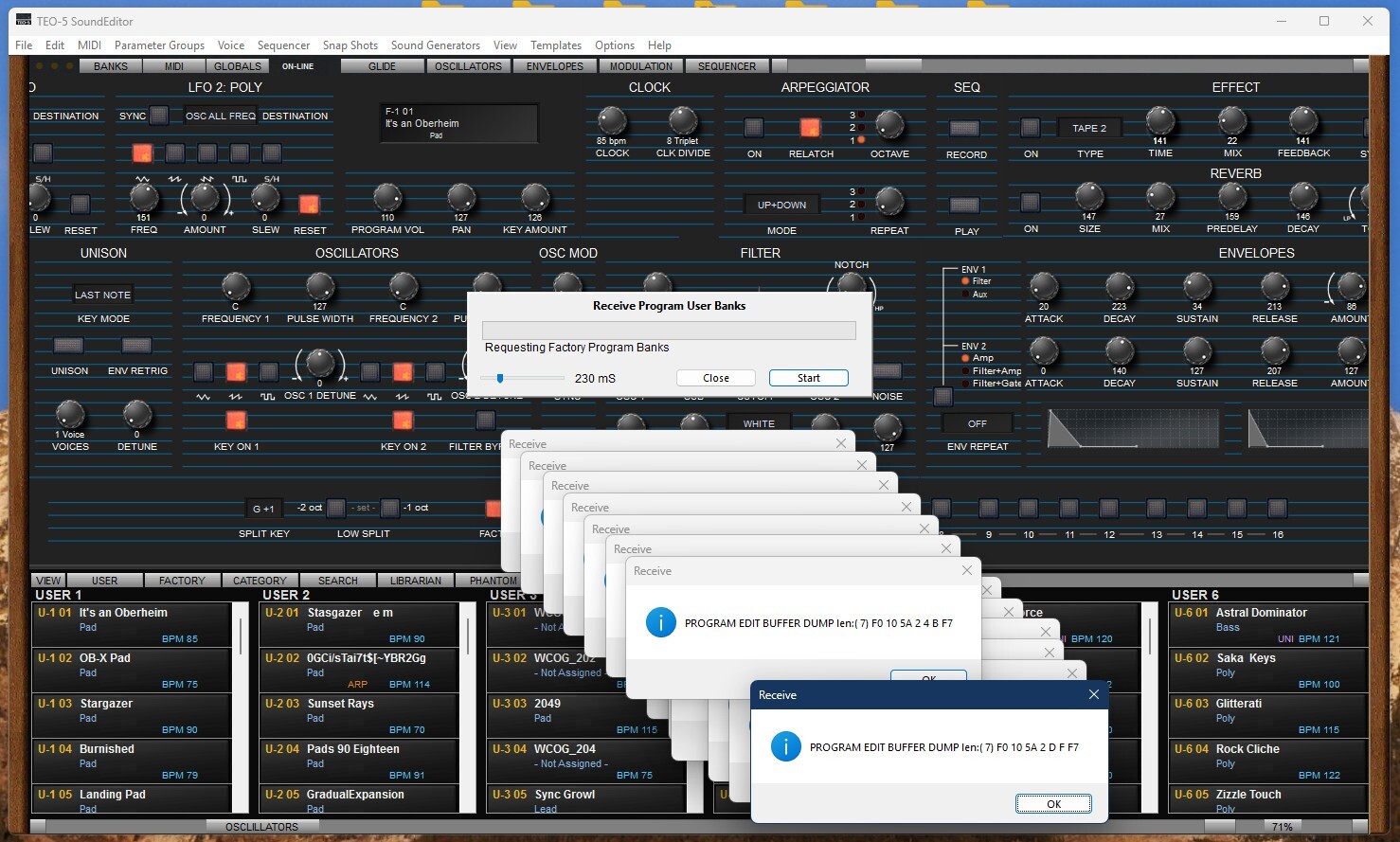Select the LFO 2 sawtooth waveform button

point(175,152)
